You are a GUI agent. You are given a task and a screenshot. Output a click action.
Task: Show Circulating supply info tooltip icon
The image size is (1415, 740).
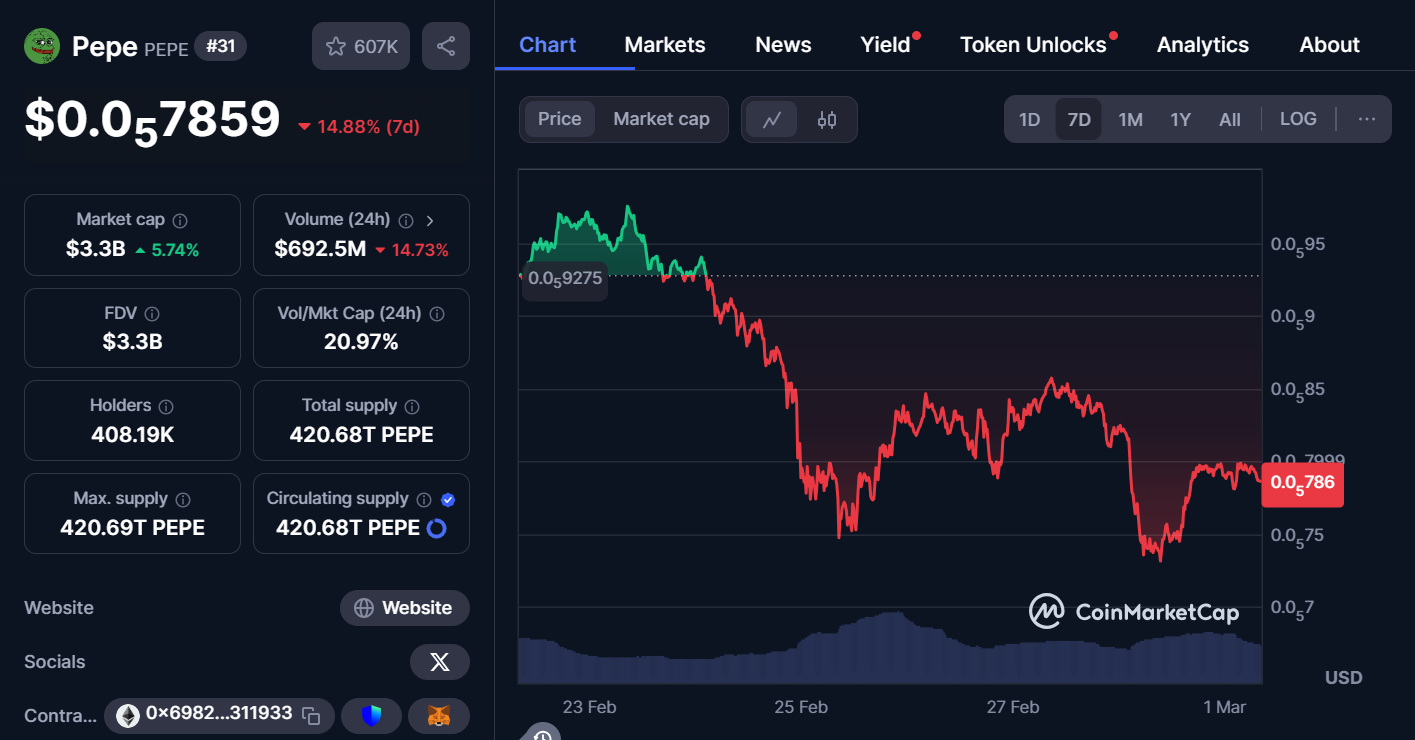[x=424, y=499]
